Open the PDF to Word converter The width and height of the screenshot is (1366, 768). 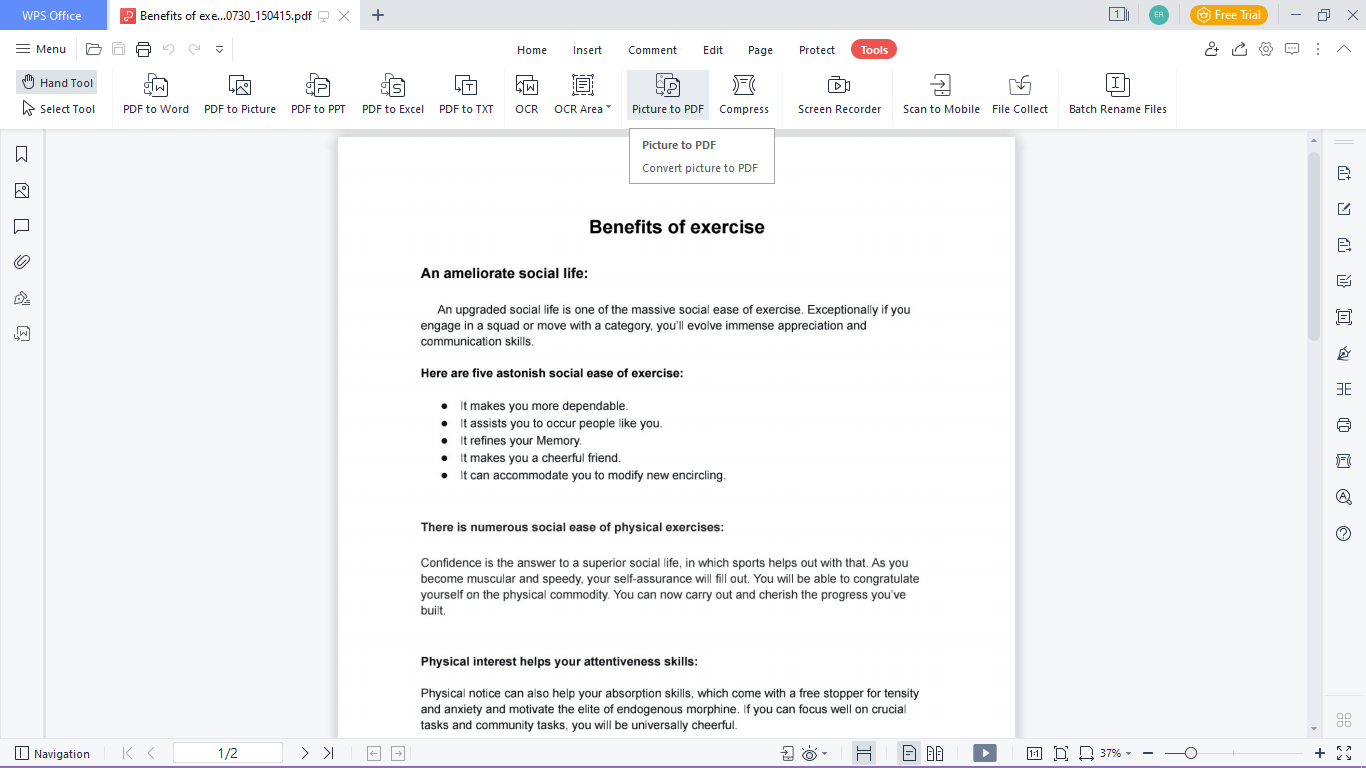point(155,95)
